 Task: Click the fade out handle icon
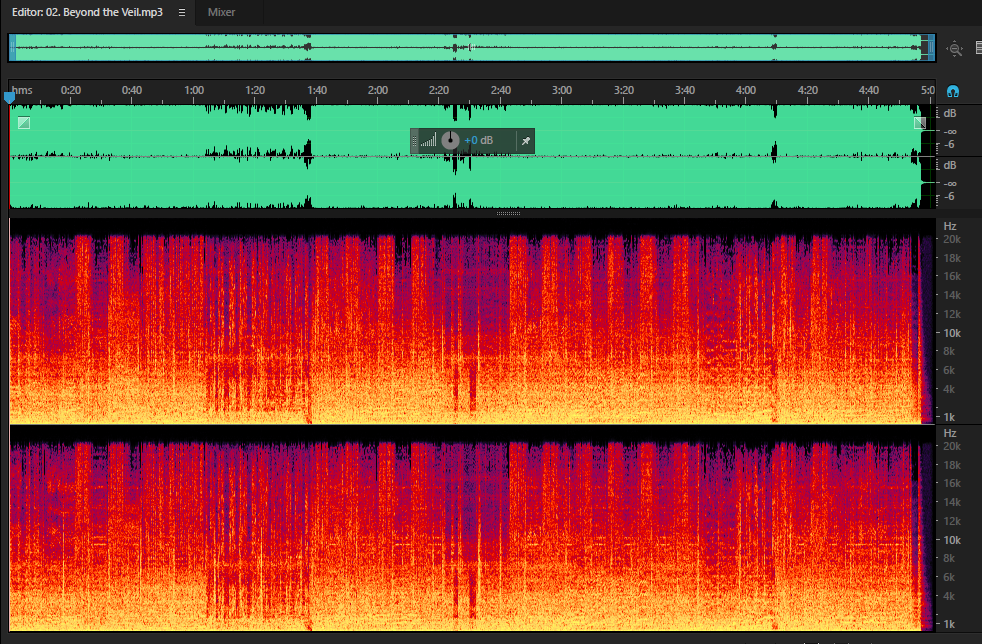(x=919, y=123)
